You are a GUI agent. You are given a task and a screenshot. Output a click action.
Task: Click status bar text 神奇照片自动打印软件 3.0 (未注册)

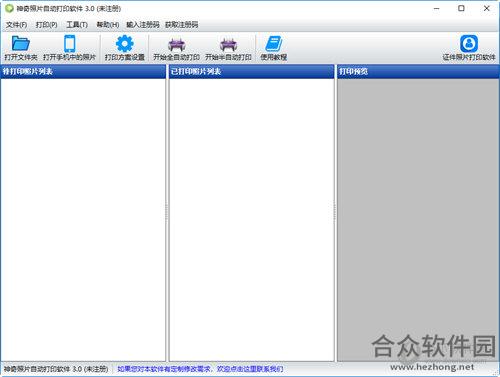pos(56,369)
